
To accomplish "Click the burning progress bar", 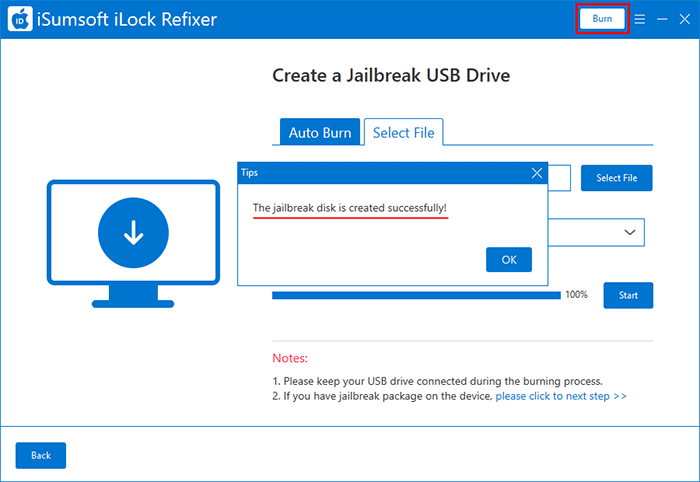I will click(x=416, y=295).
